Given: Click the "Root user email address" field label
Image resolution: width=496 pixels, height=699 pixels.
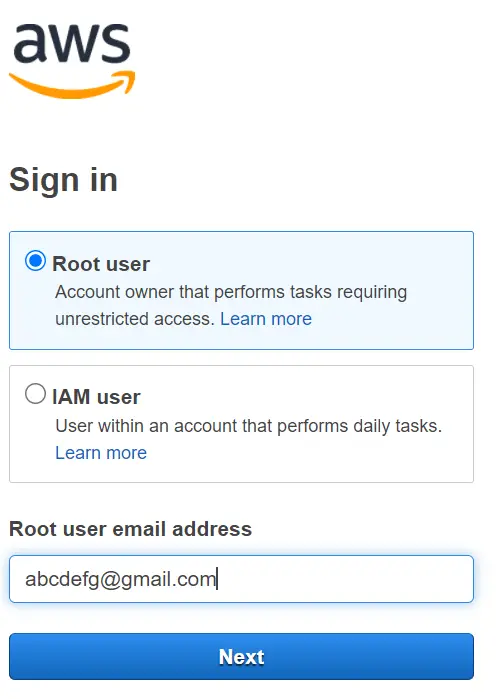Looking at the screenshot, I should click(x=131, y=529).
